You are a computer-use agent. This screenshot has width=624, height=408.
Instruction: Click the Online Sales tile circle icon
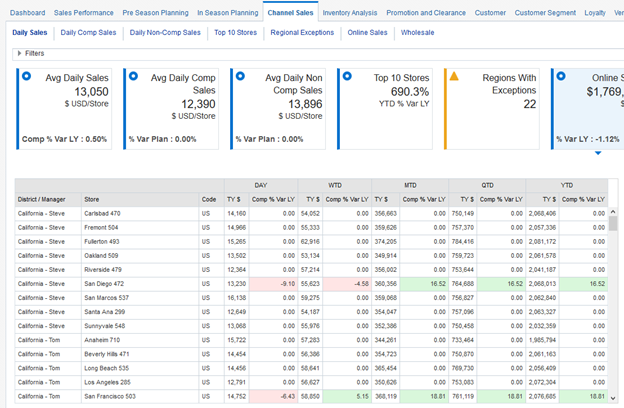(561, 76)
